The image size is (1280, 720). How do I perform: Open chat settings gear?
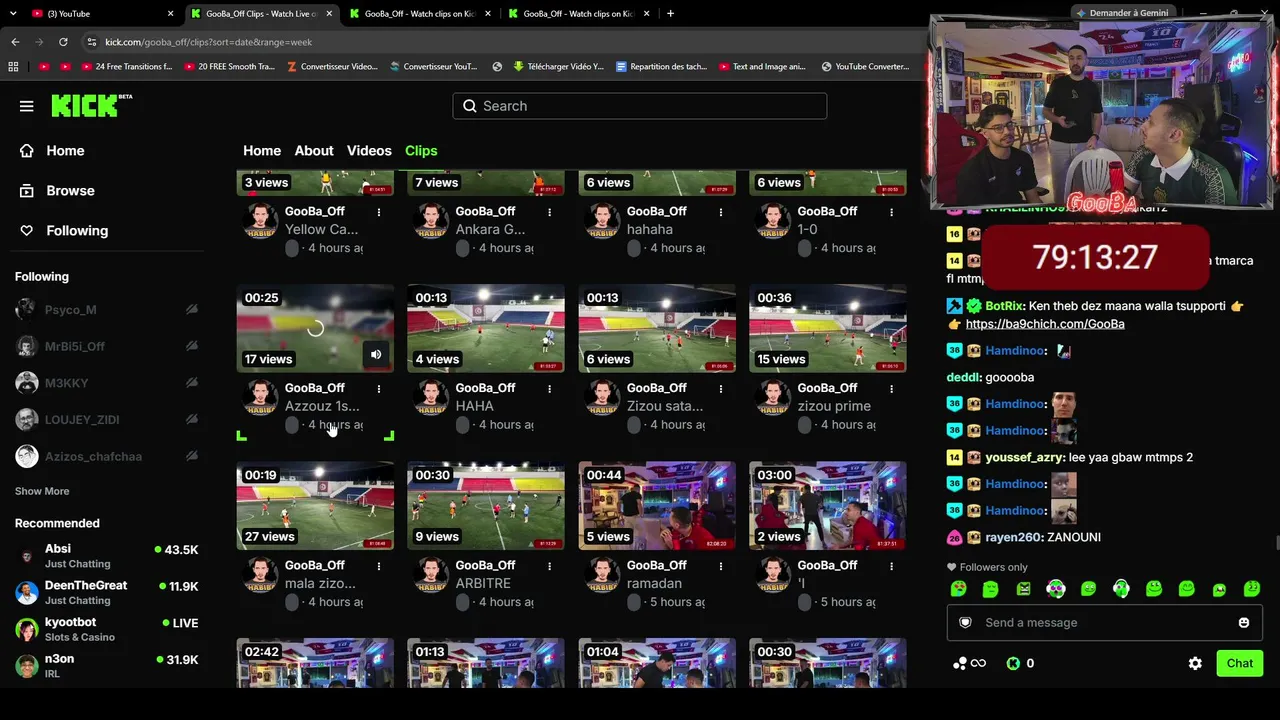click(x=1195, y=663)
